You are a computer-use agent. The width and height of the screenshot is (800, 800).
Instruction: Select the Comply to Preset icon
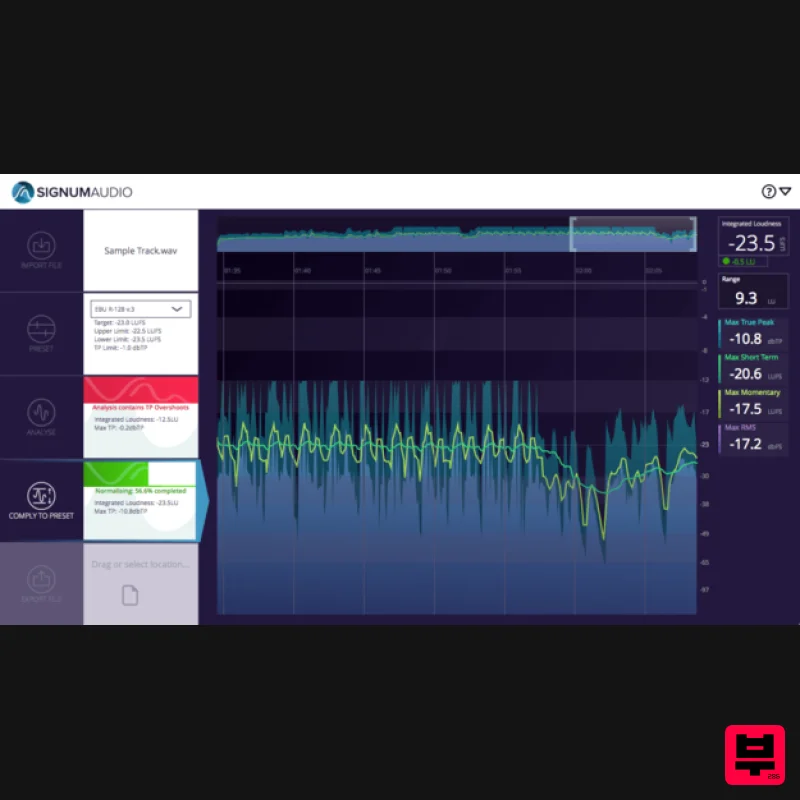(x=40, y=497)
